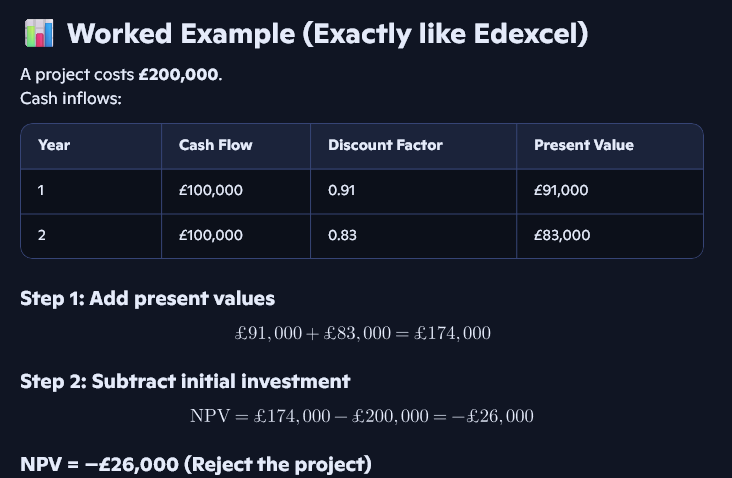
Task: Click the Step 2 Subtract initial investment heading
Action: click(185, 381)
